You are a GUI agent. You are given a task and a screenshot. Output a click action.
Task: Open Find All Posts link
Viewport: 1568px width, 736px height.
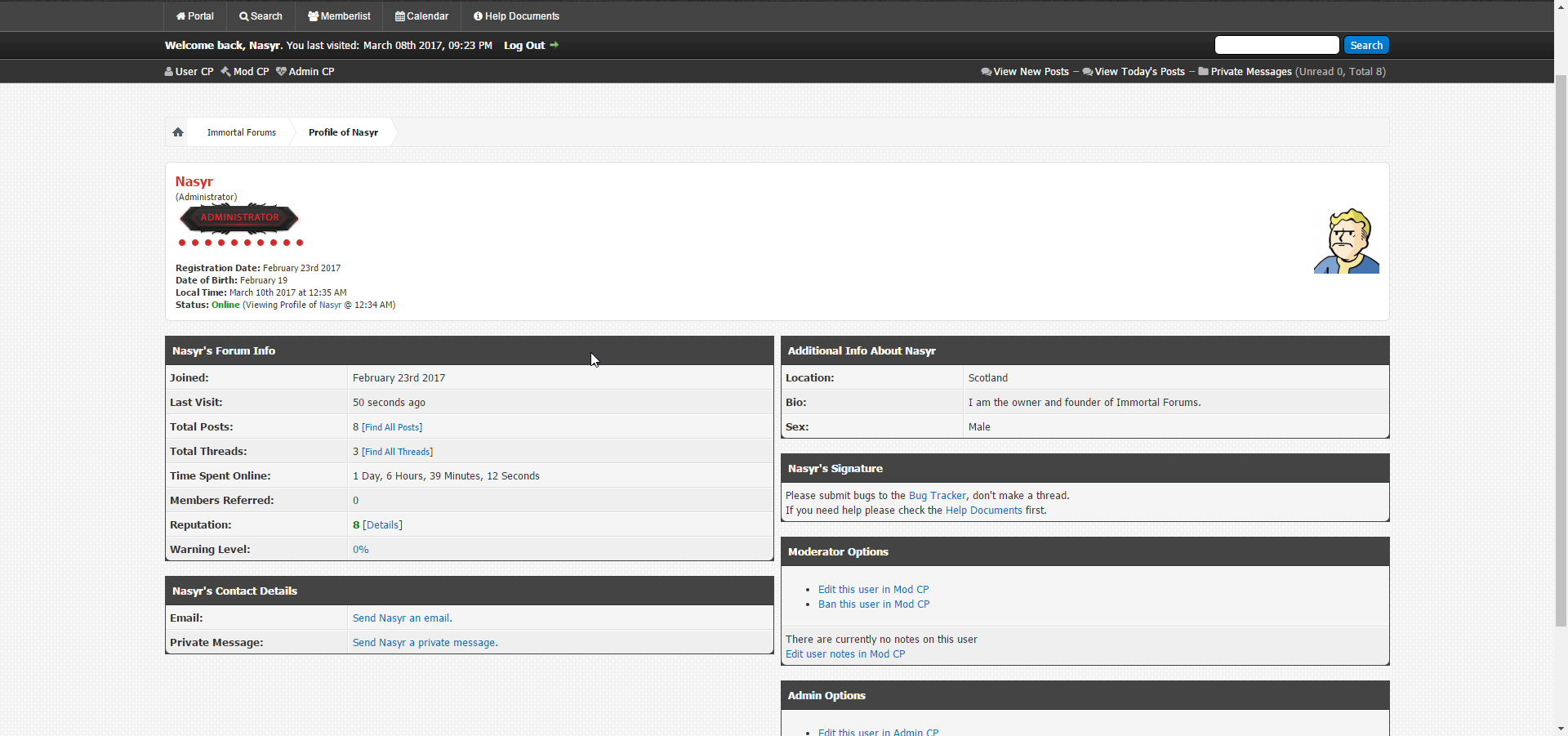pos(392,427)
